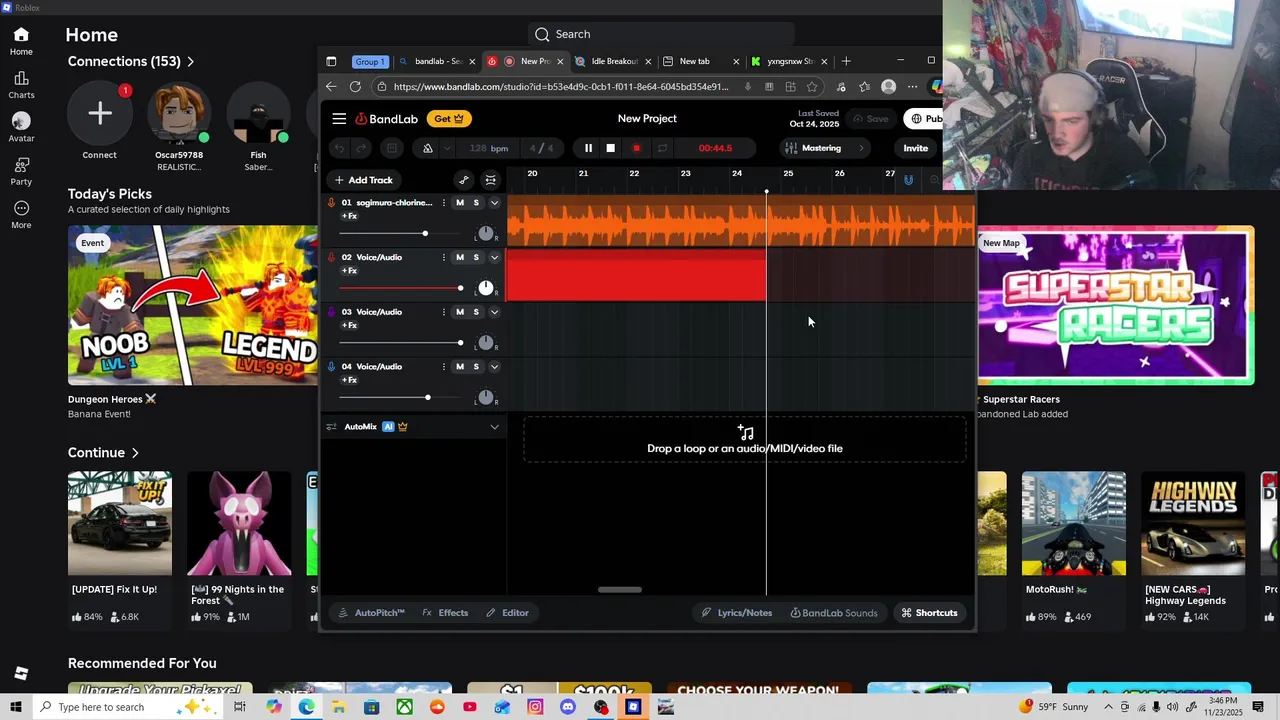The height and width of the screenshot is (720, 1280).
Task: Open a new browser tab with plus
Action: [846, 61]
